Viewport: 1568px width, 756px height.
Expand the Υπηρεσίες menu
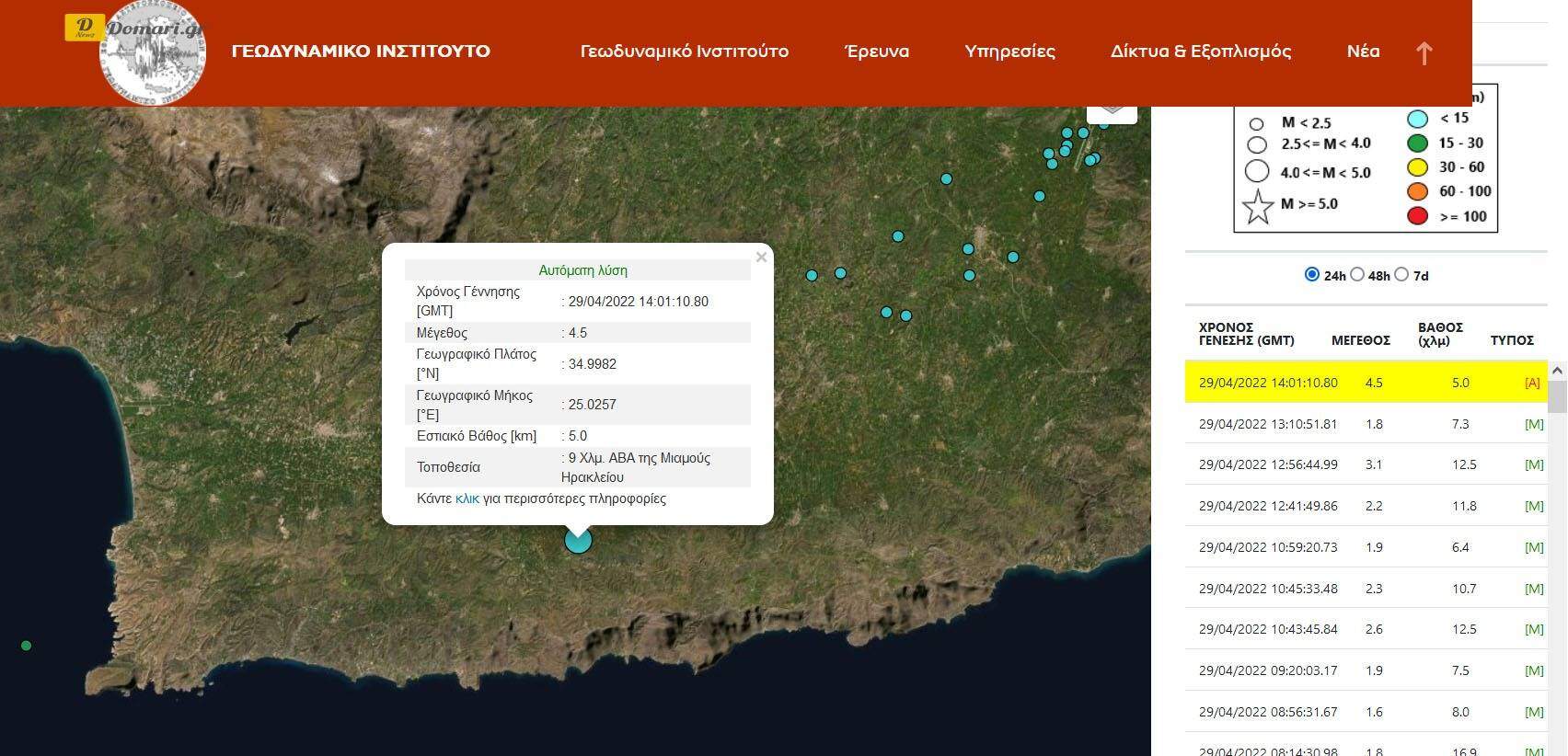coord(1009,52)
